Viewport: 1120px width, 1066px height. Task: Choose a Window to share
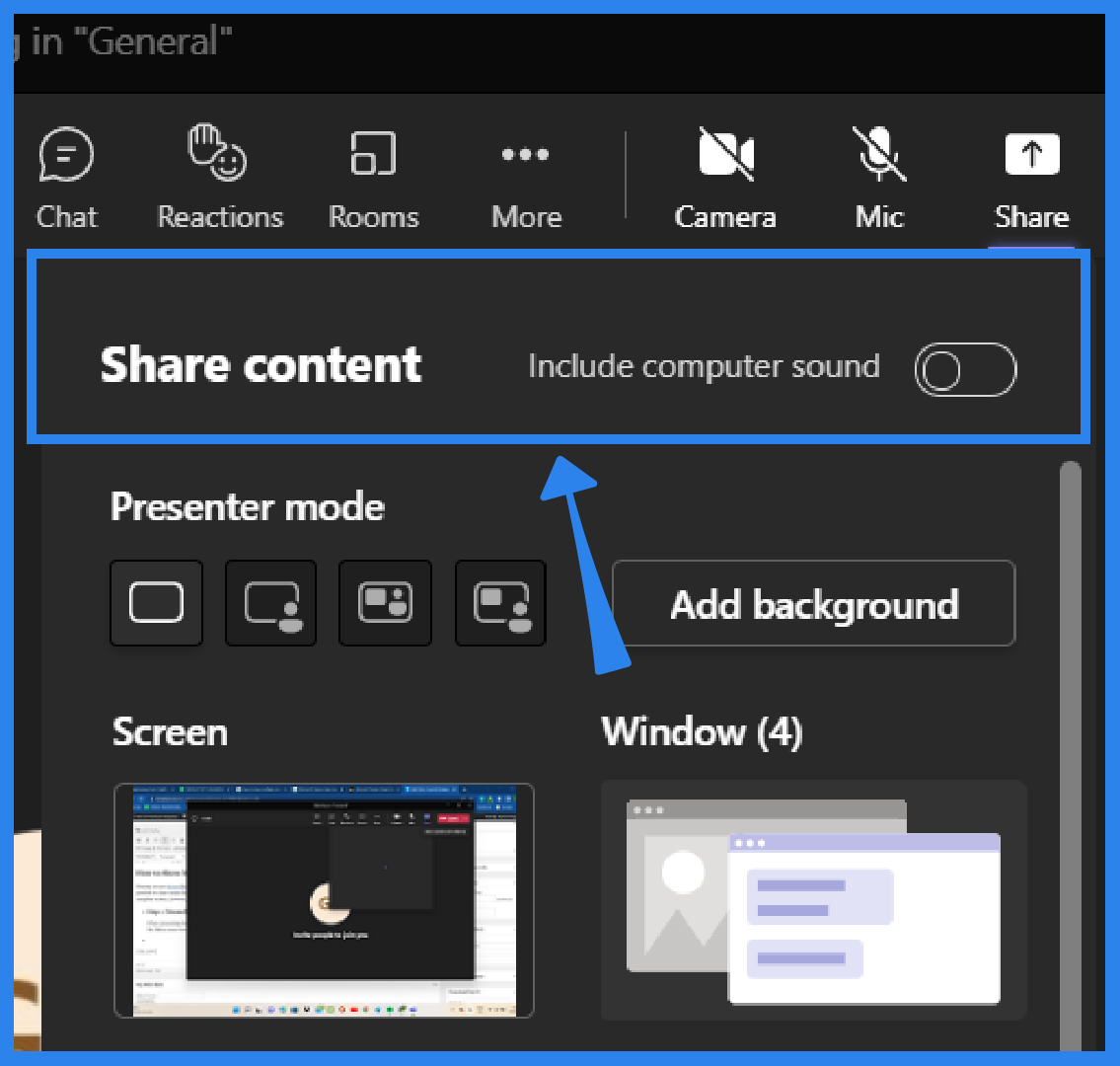tap(813, 900)
